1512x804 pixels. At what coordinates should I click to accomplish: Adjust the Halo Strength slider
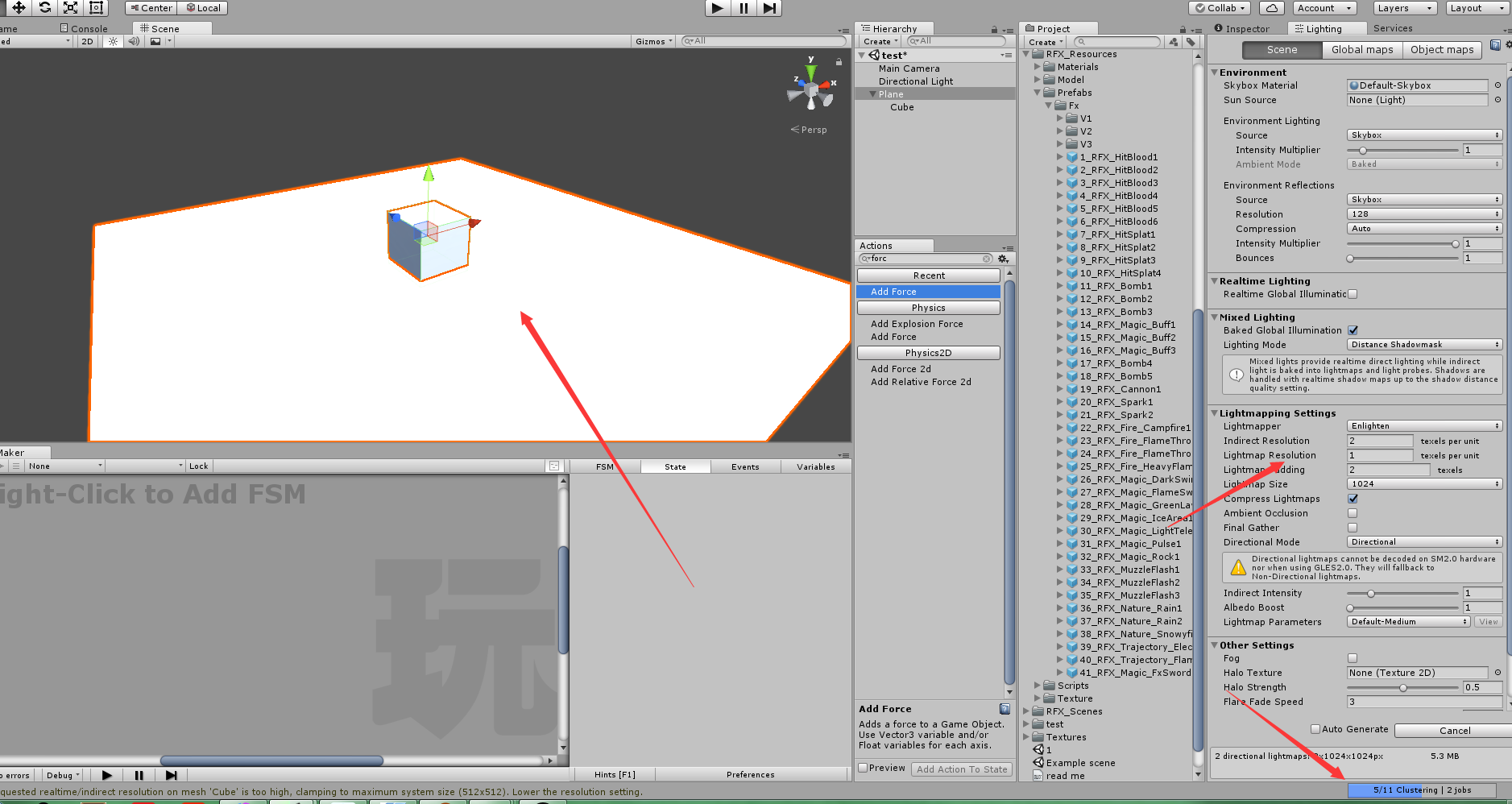1404,687
